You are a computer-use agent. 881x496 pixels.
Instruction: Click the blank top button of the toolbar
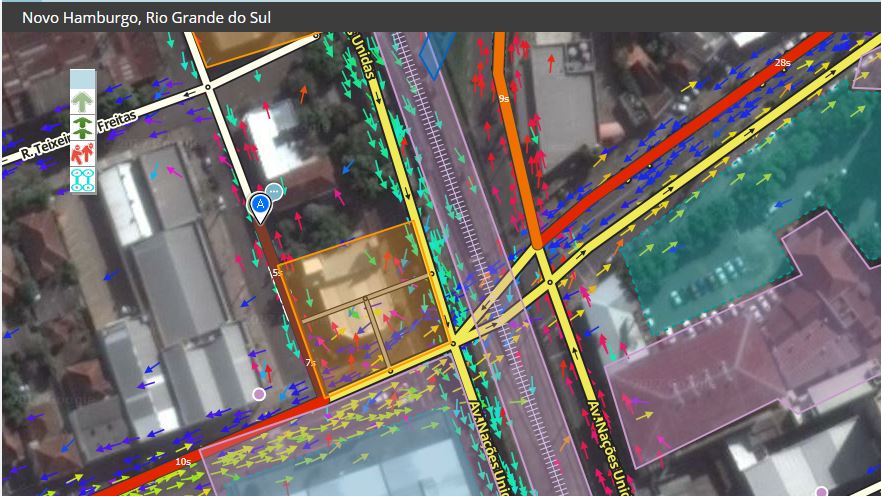click(82, 80)
